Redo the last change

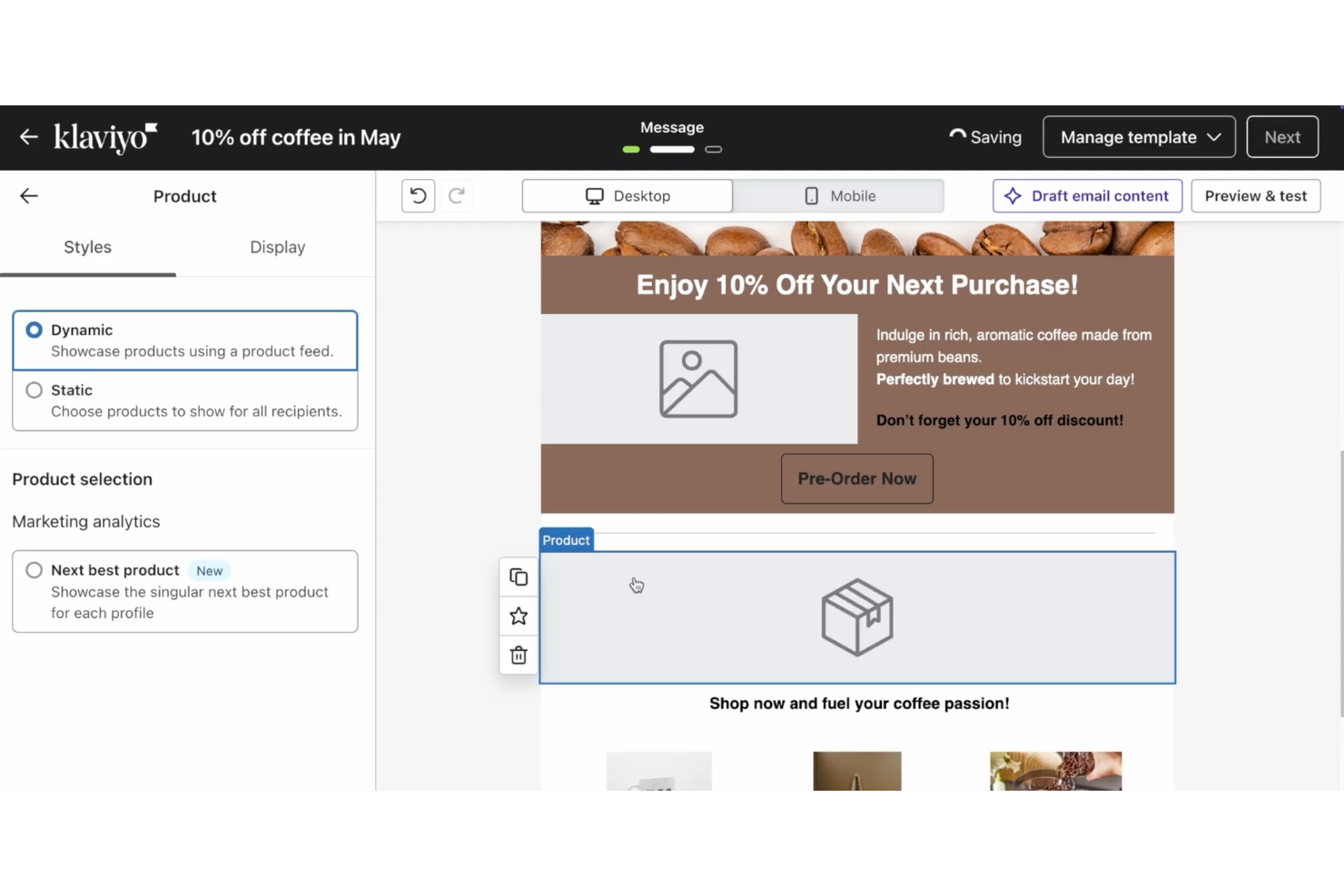point(456,195)
